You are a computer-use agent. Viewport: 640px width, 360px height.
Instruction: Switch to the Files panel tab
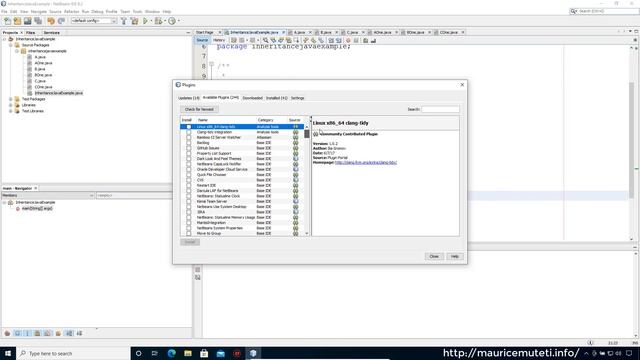coord(31,33)
